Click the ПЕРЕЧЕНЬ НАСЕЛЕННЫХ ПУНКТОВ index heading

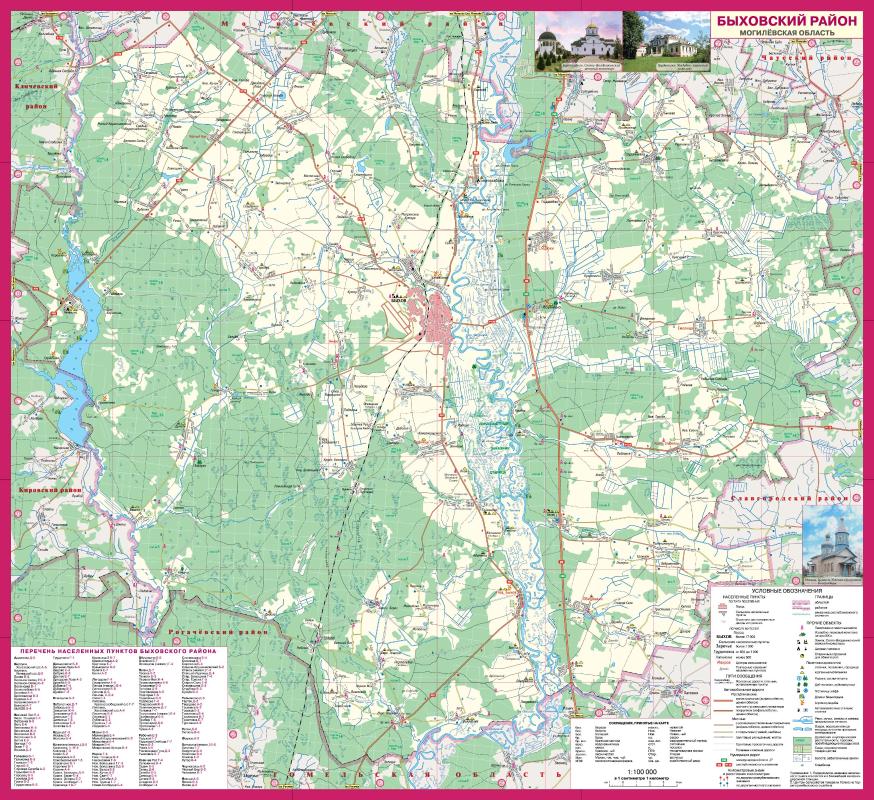coord(118,651)
